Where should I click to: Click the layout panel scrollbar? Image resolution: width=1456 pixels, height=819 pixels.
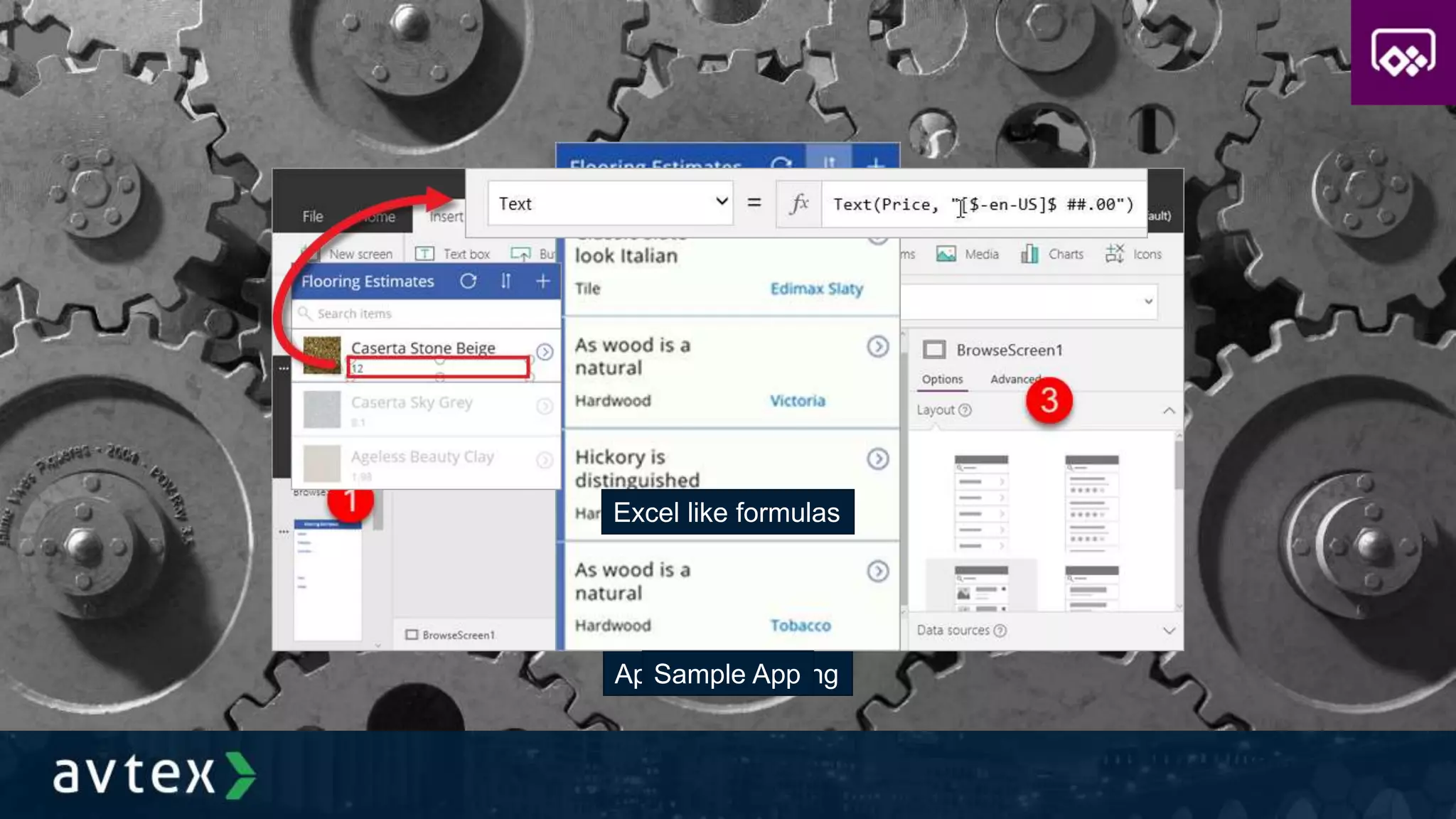[x=1179, y=464]
